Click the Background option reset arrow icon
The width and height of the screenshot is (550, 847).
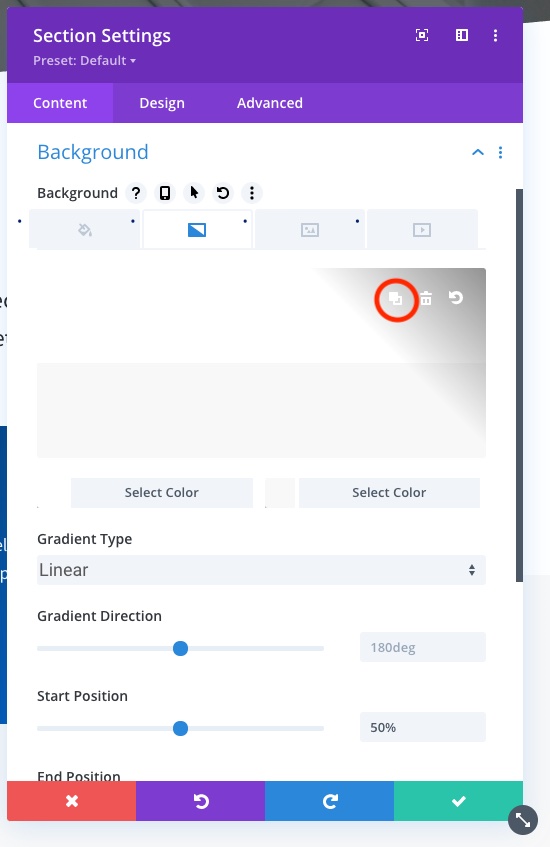(x=223, y=193)
